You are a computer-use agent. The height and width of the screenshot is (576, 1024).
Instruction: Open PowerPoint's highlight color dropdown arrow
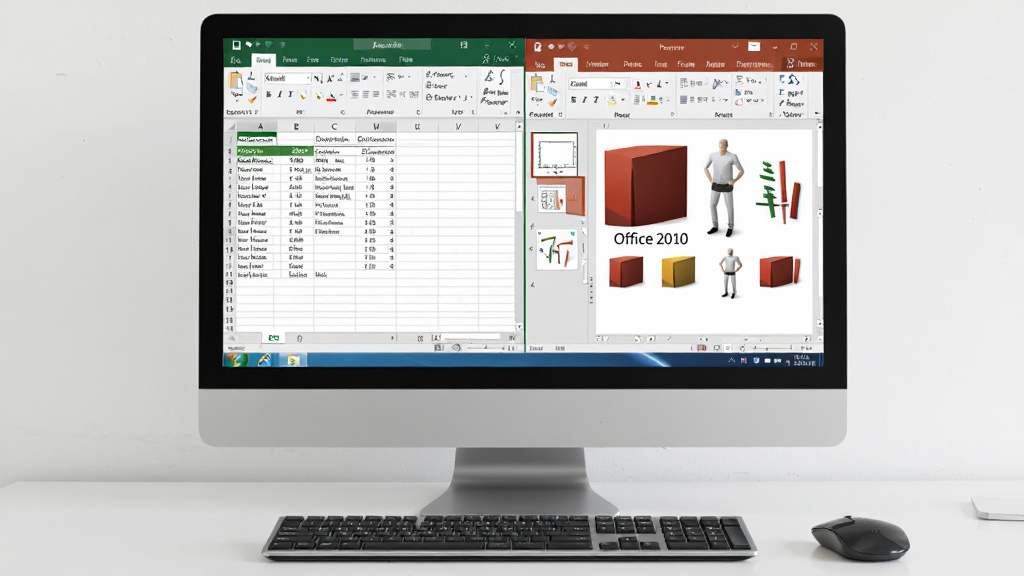[x=622, y=100]
